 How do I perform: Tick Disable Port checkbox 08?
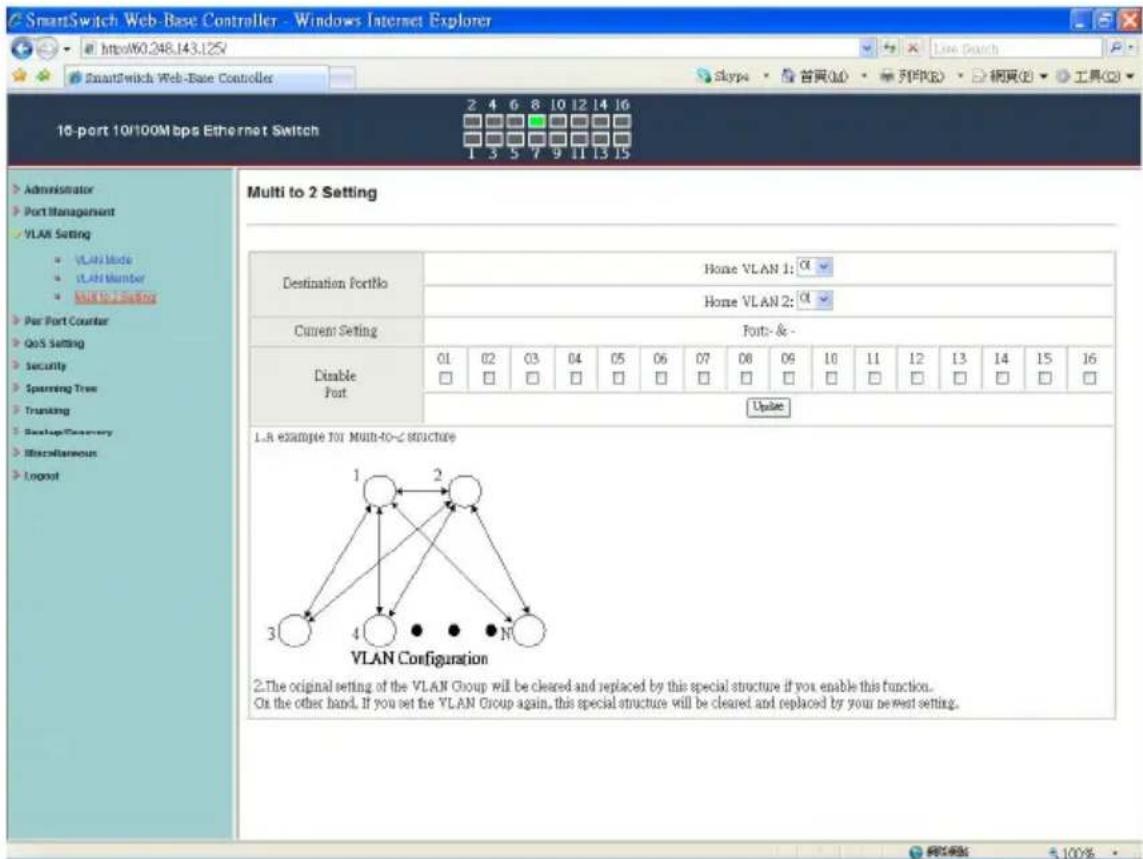(746, 378)
